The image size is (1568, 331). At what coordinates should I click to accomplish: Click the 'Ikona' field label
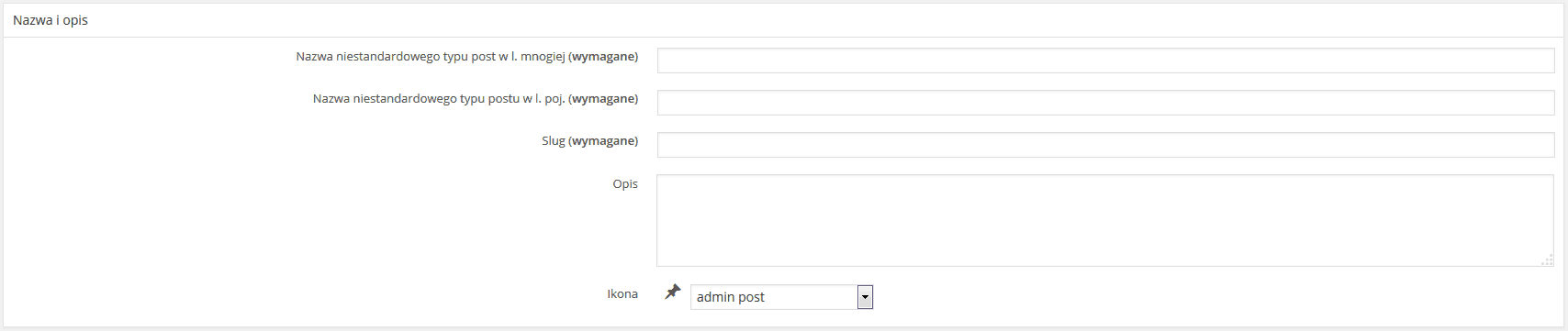pyautogui.click(x=622, y=294)
